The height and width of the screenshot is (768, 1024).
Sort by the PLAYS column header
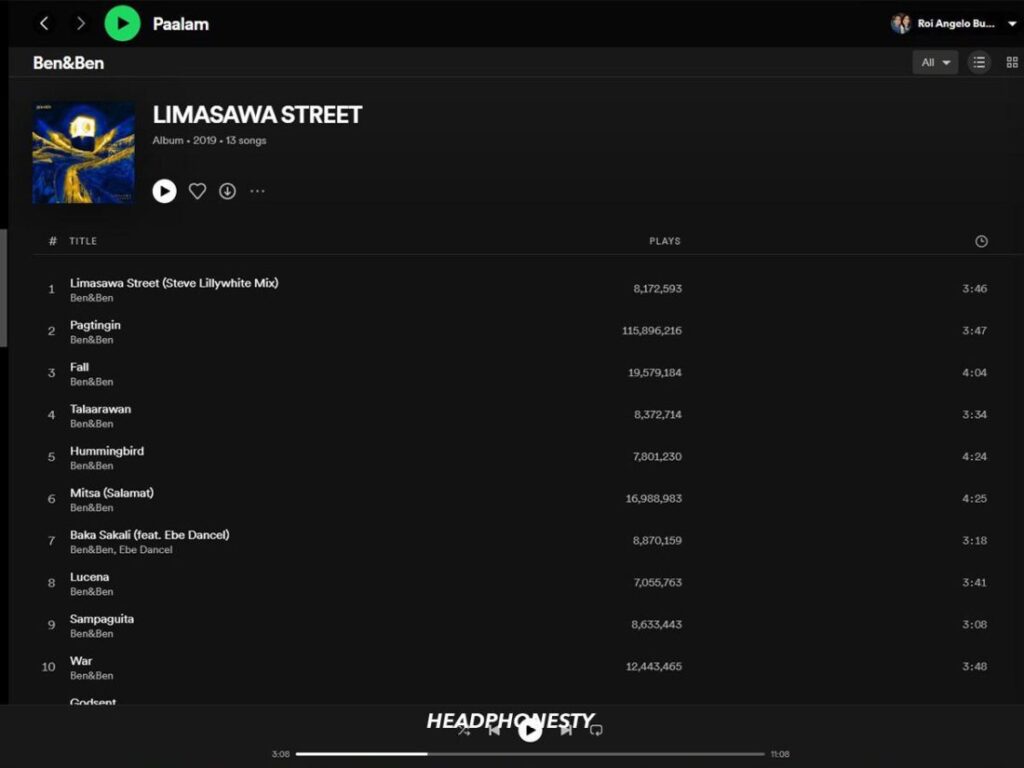[665, 241]
